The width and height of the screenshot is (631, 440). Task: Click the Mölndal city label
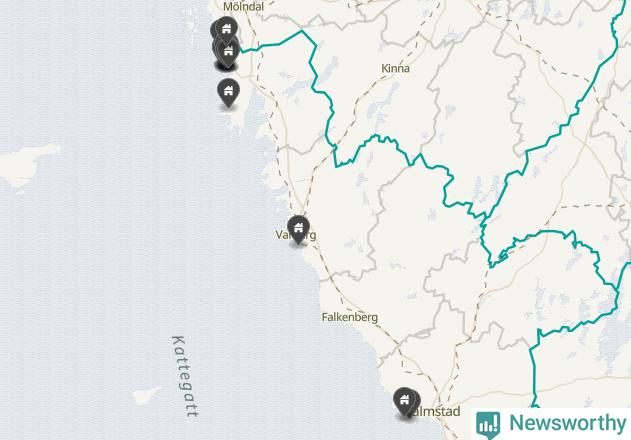[x=243, y=6]
